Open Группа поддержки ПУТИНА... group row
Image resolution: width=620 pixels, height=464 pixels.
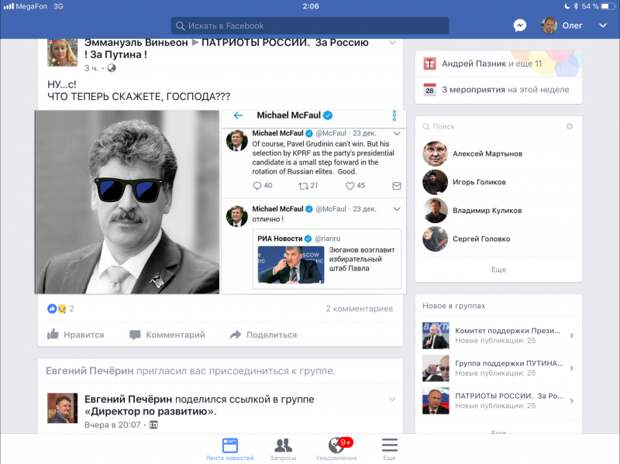(x=499, y=368)
